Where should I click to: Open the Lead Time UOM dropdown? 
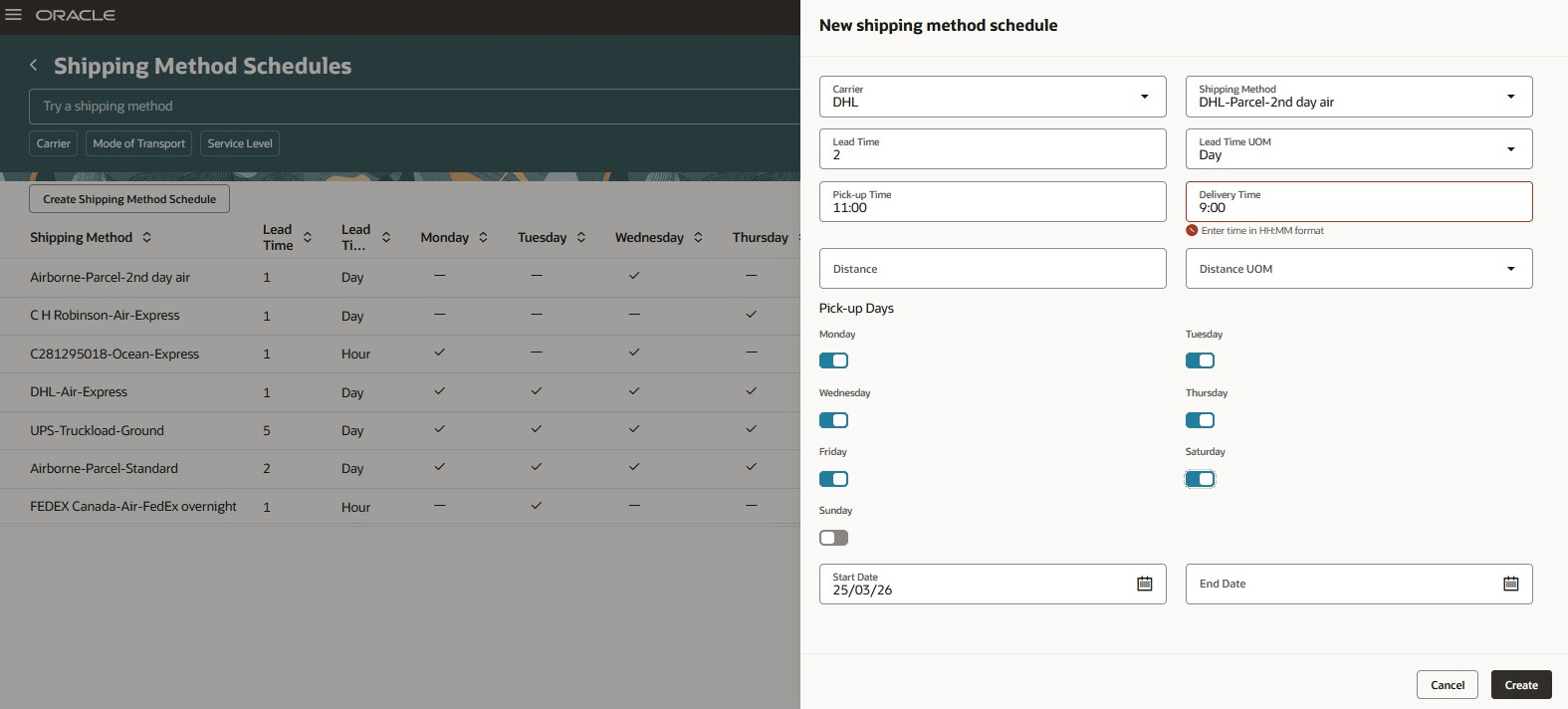(x=1511, y=149)
